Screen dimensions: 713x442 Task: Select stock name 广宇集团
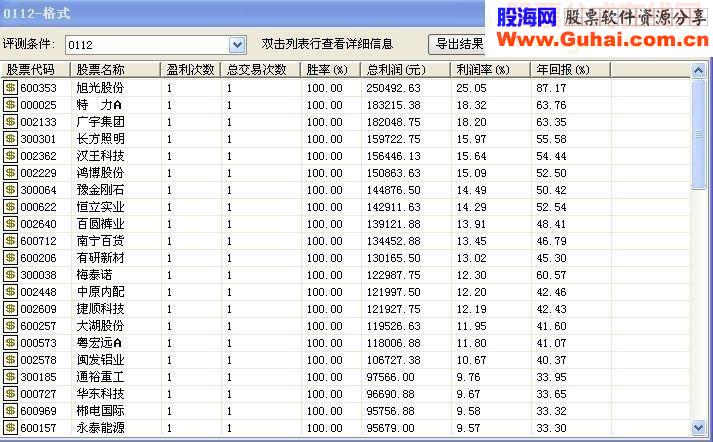[100, 121]
